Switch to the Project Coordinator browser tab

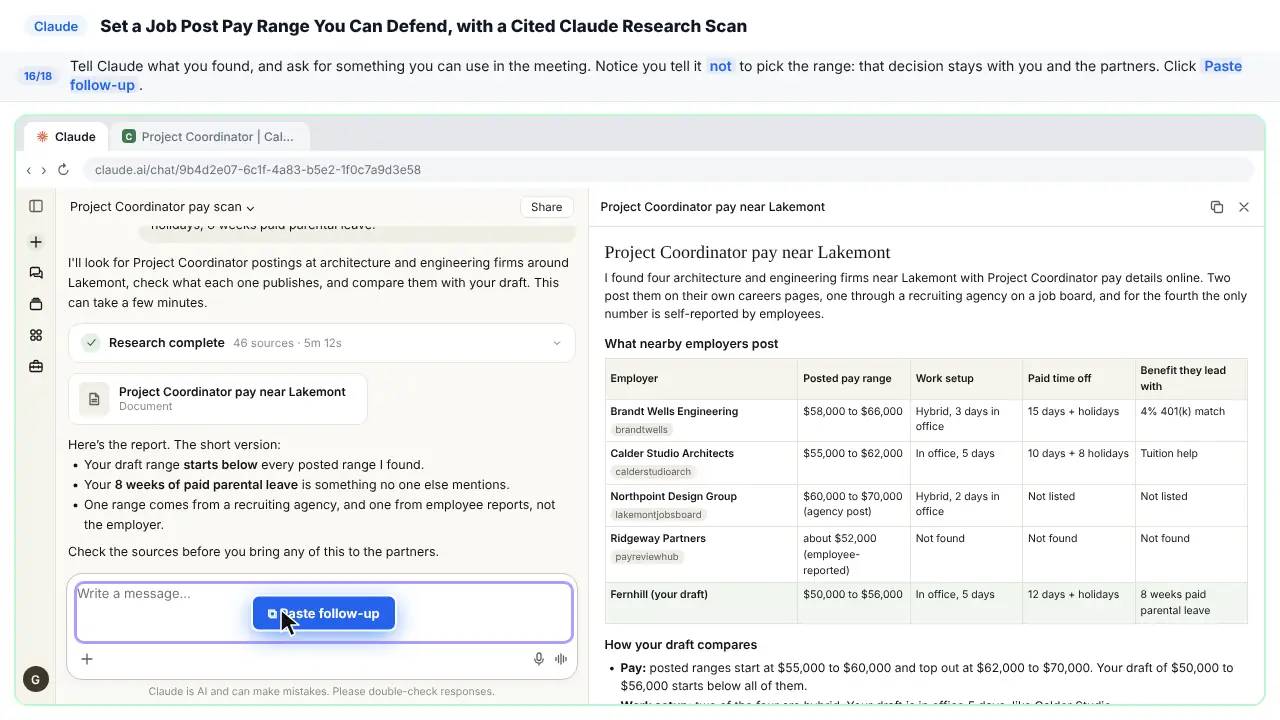[x=209, y=137]
